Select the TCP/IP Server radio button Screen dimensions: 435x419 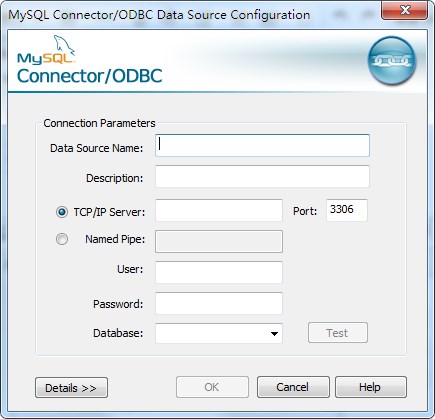coord(62,212)
